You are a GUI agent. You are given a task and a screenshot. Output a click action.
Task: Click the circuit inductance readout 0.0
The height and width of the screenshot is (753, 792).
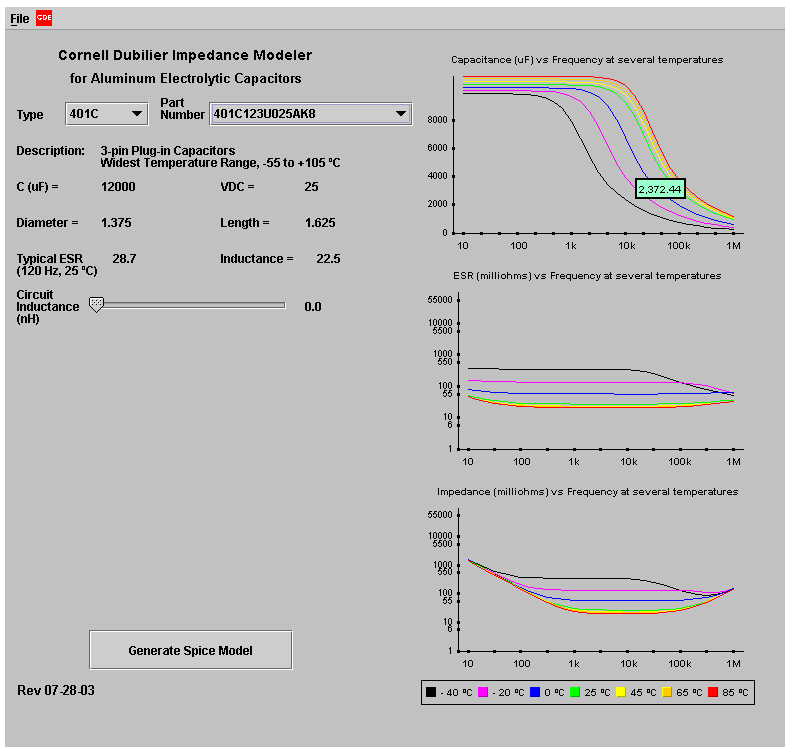coord(313,307)
